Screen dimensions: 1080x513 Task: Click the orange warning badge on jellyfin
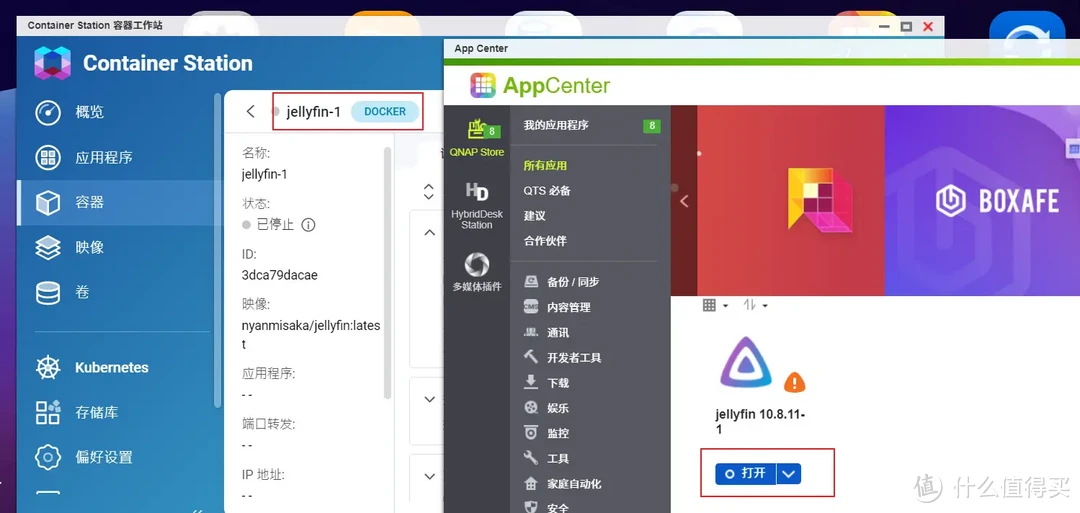795,381
